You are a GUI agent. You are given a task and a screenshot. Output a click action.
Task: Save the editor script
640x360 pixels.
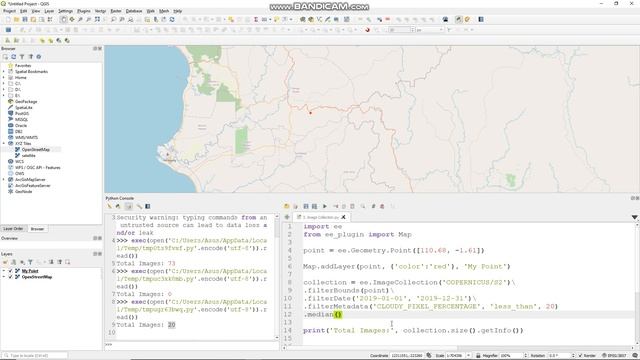click(306, 207)
